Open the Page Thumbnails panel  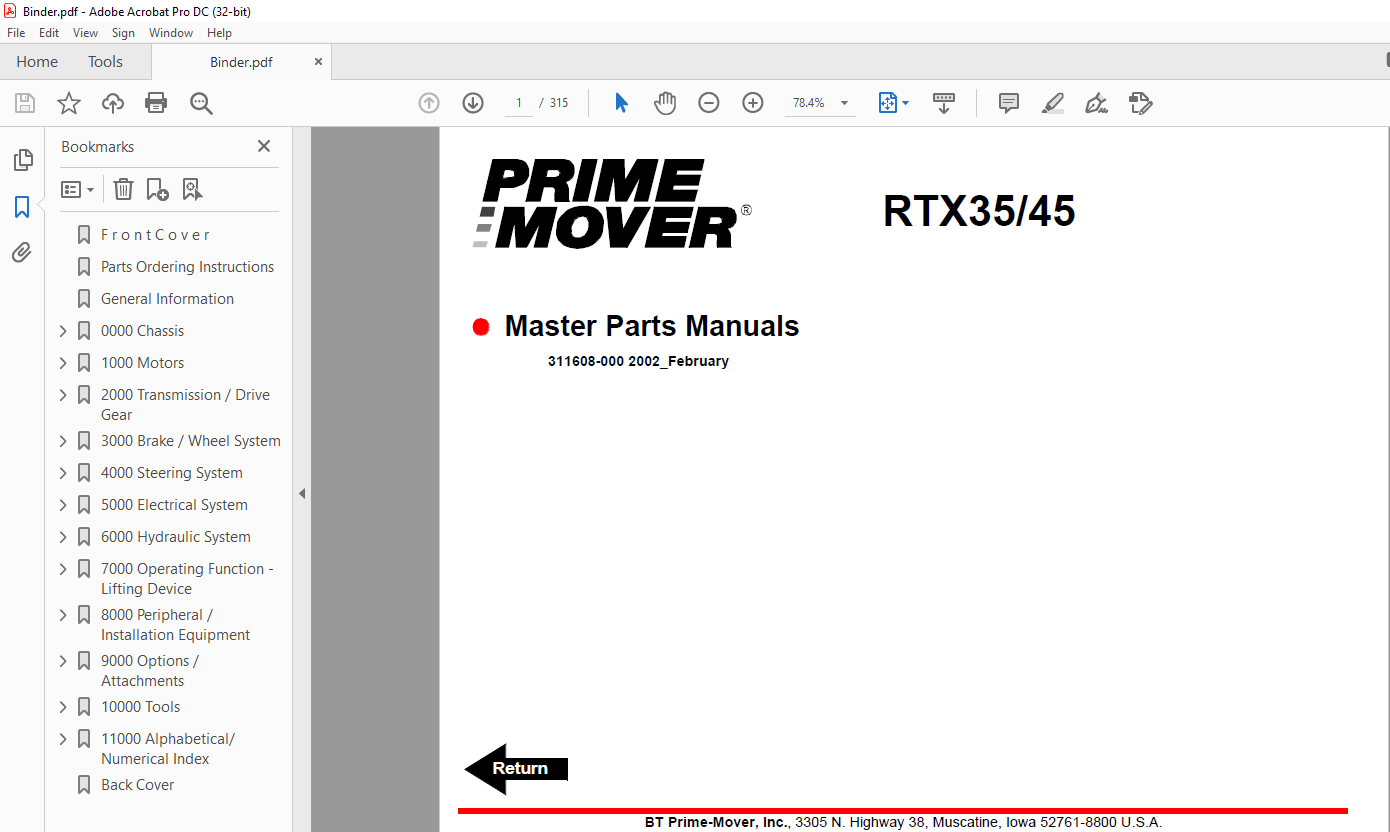pos(22,160)
